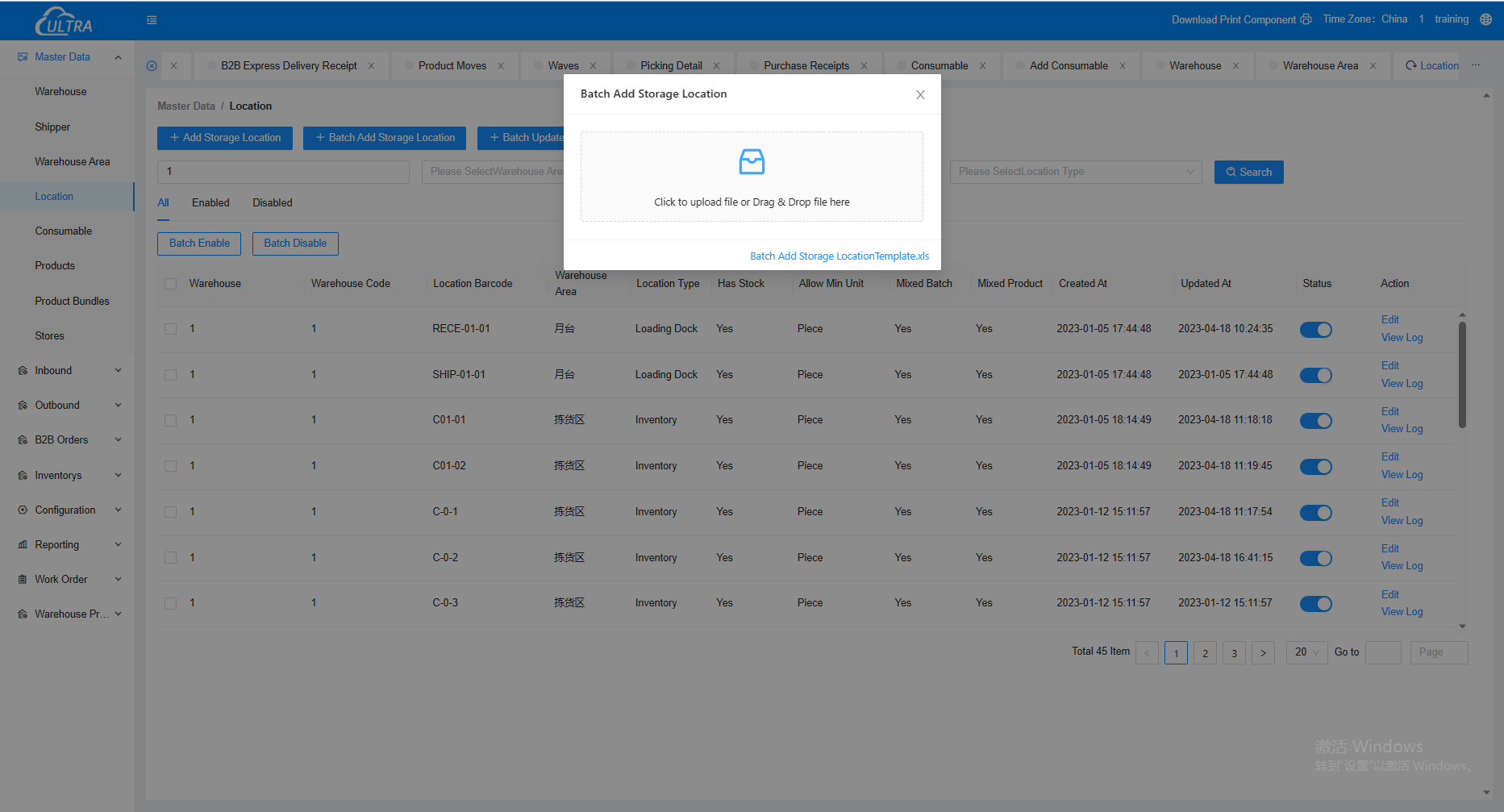Click the Batch Disable button
Image resolution: width=1504 pixels, height=812 pixels.
click(x=295, y=244)
